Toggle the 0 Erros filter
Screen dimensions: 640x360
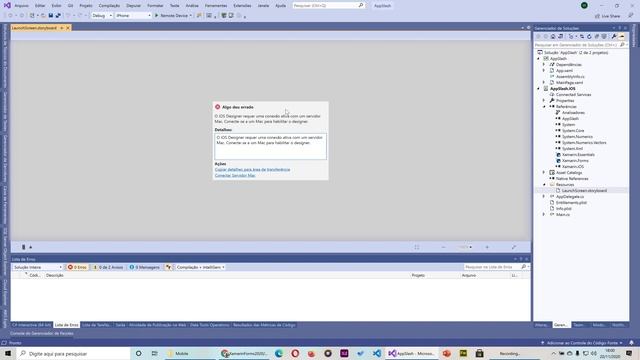(77, 267)
